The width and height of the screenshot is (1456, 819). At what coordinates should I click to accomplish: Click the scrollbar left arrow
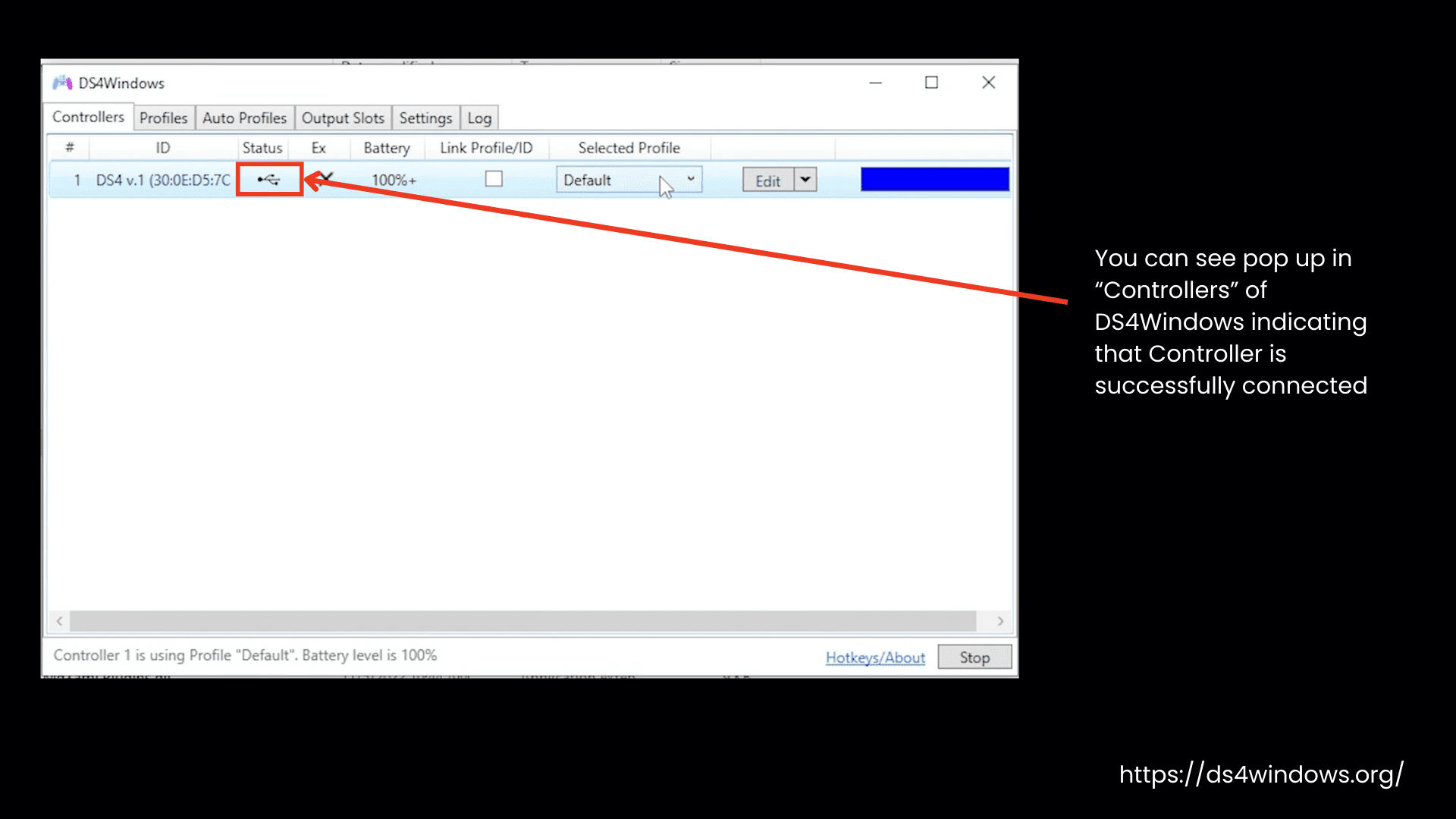59,621
